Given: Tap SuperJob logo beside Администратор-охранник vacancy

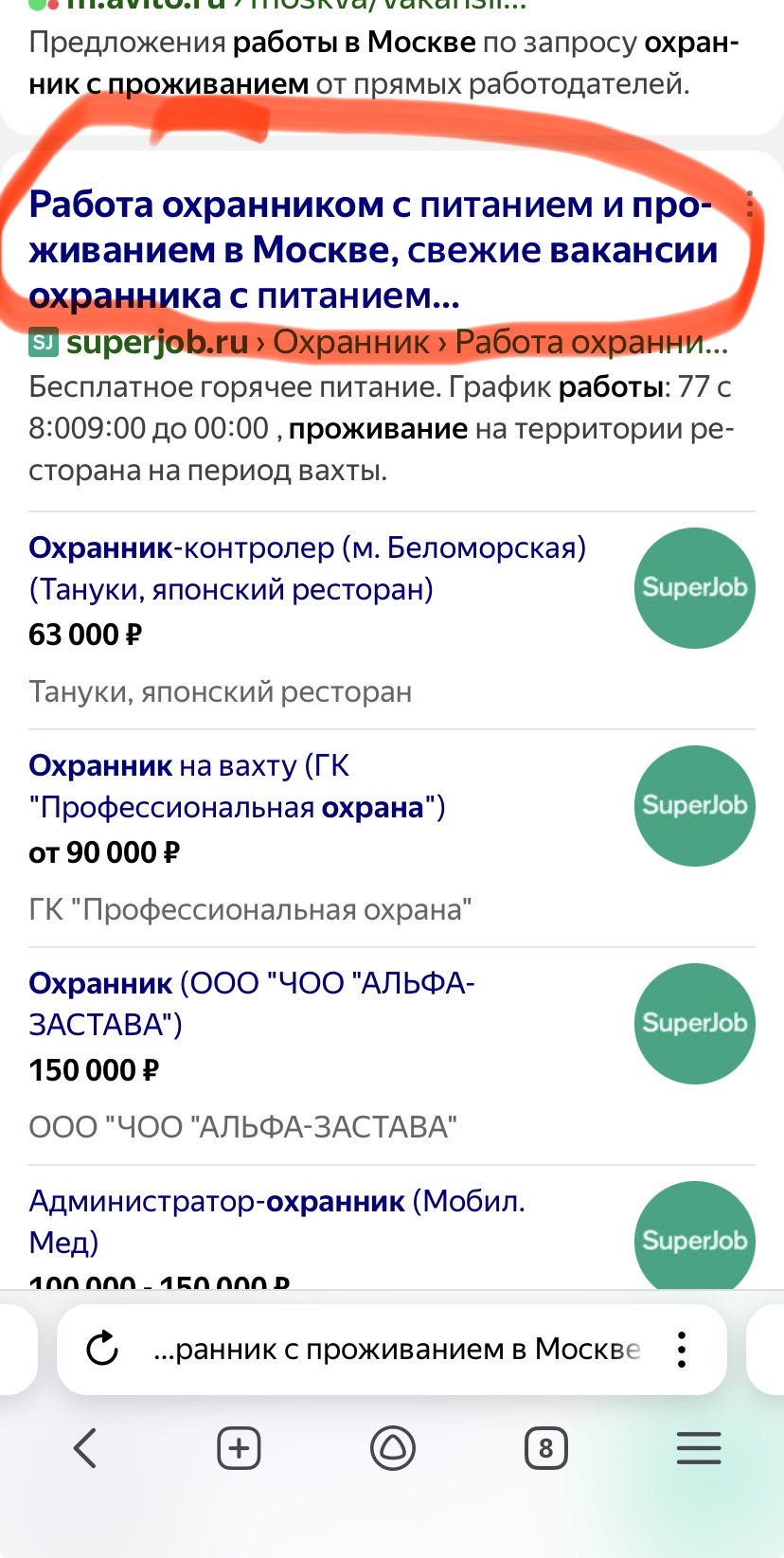Looking at the screenshot, I should [x=694, y=1236].
